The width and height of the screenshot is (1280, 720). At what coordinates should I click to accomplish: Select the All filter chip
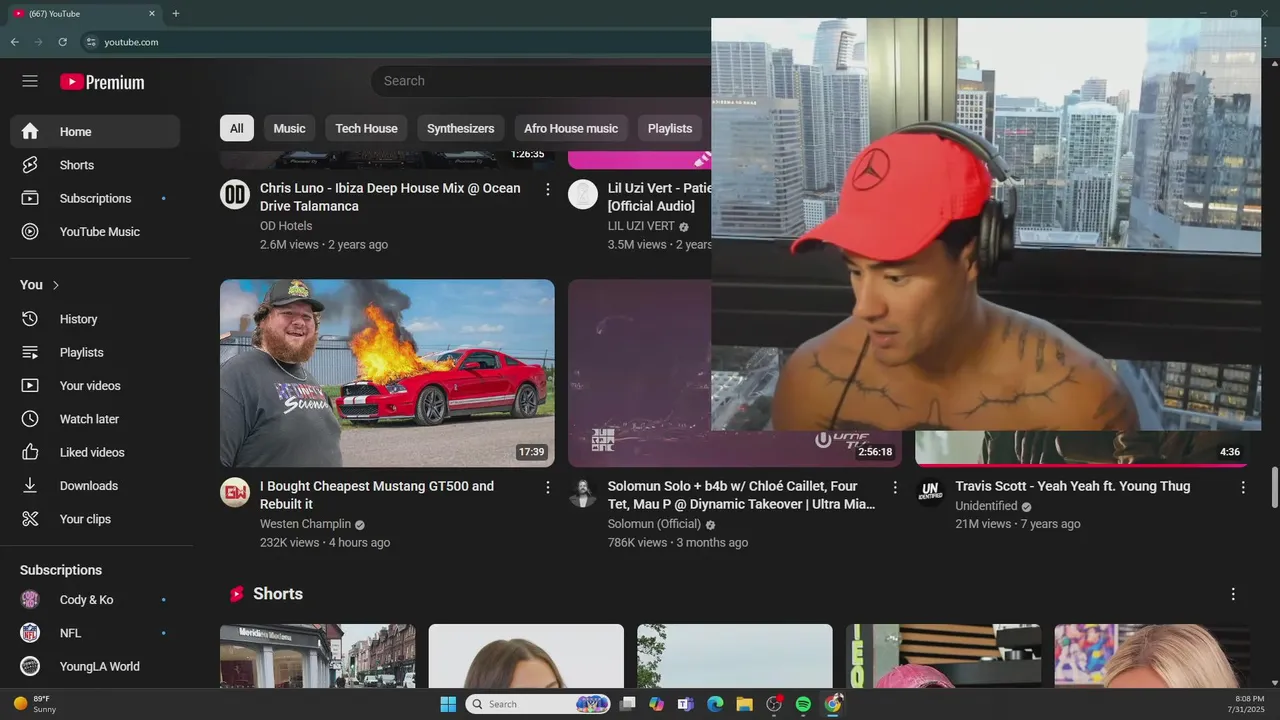click(236, 128)
